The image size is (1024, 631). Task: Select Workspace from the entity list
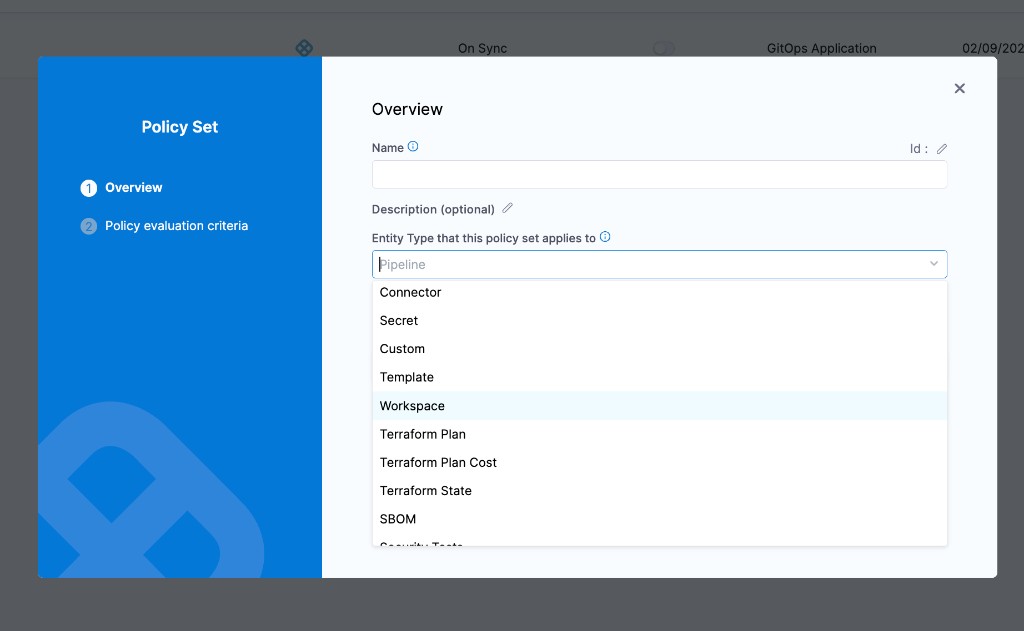click(x=412, y=406)
